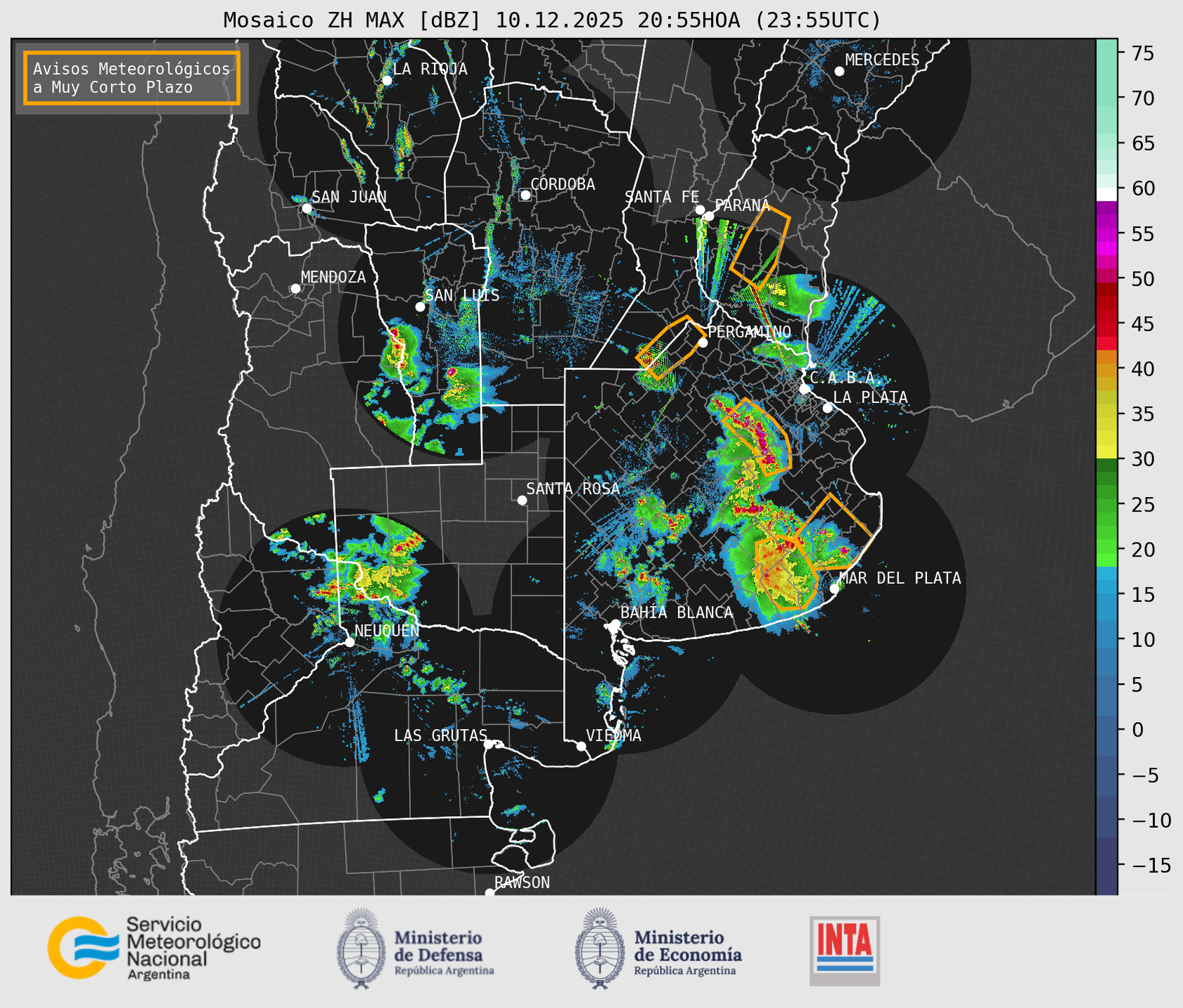The height and width of the screenshot is (1008, 1183).
Task: Click the Servicio Meteorológico Nacional logo
Action: click(x=154, y=948)
